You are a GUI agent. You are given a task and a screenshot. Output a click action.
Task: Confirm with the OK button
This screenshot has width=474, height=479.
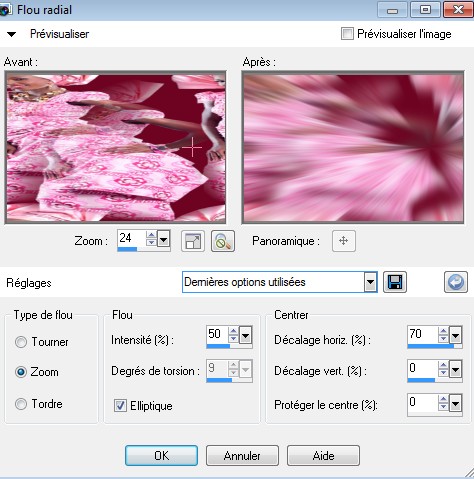pyautogui.click(x=161, y=455)
